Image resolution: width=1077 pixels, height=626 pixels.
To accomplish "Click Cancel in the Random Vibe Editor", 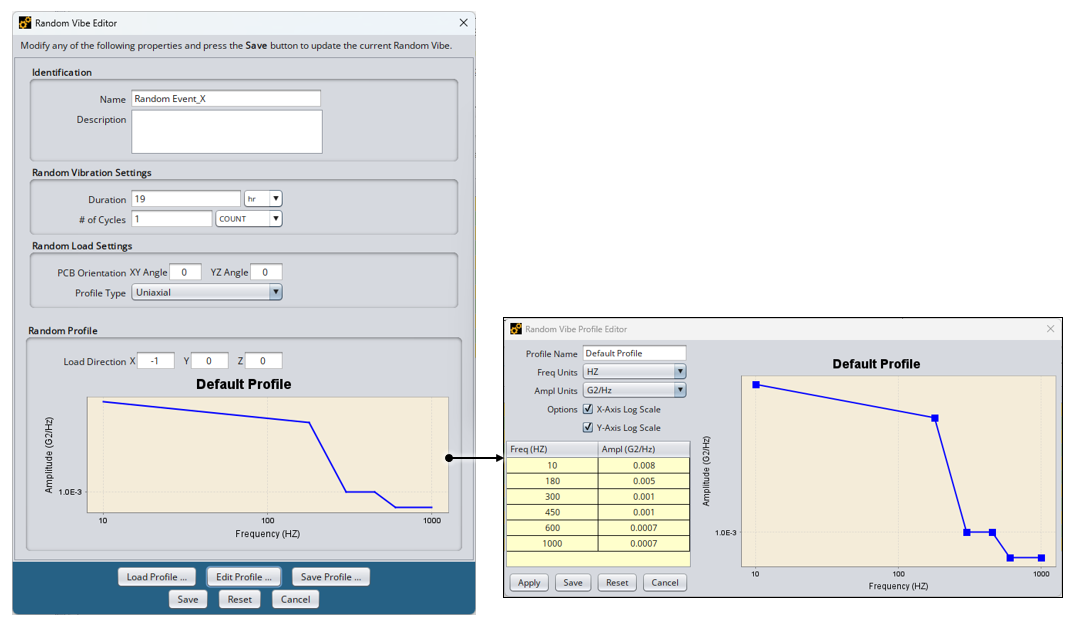I will point(295,599).
